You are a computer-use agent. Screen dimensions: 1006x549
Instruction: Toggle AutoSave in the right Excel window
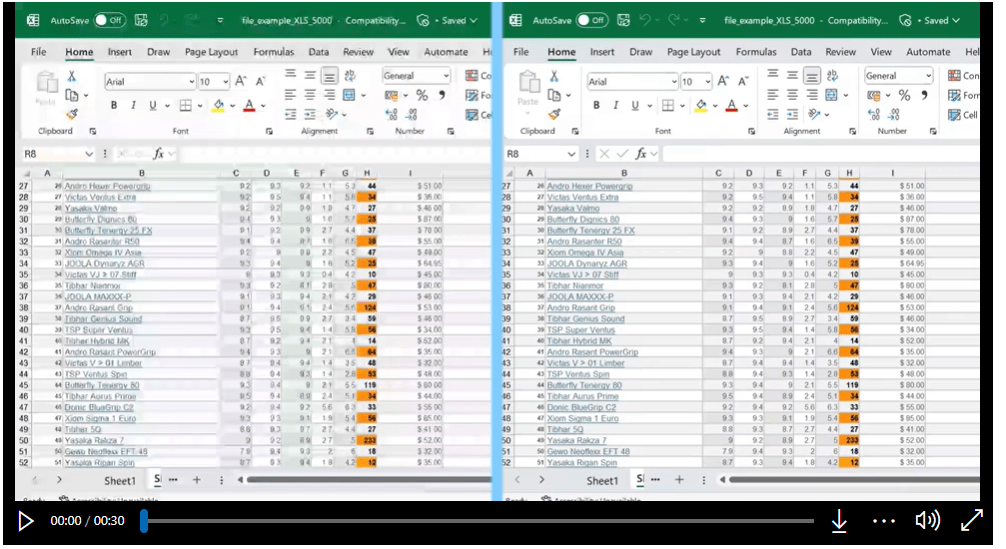591,20
